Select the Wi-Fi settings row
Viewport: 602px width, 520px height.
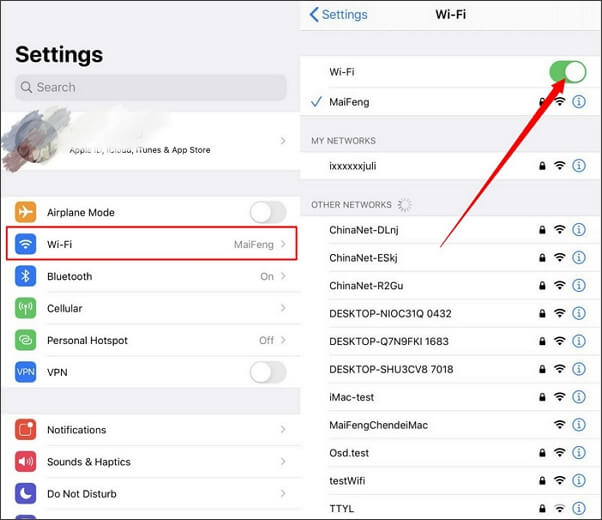point(151,244)
